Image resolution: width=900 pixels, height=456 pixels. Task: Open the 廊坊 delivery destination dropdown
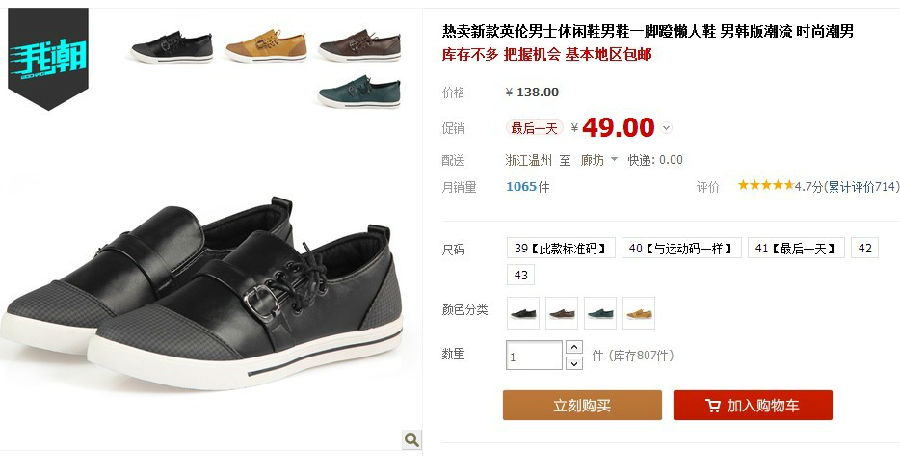[599, 160]
